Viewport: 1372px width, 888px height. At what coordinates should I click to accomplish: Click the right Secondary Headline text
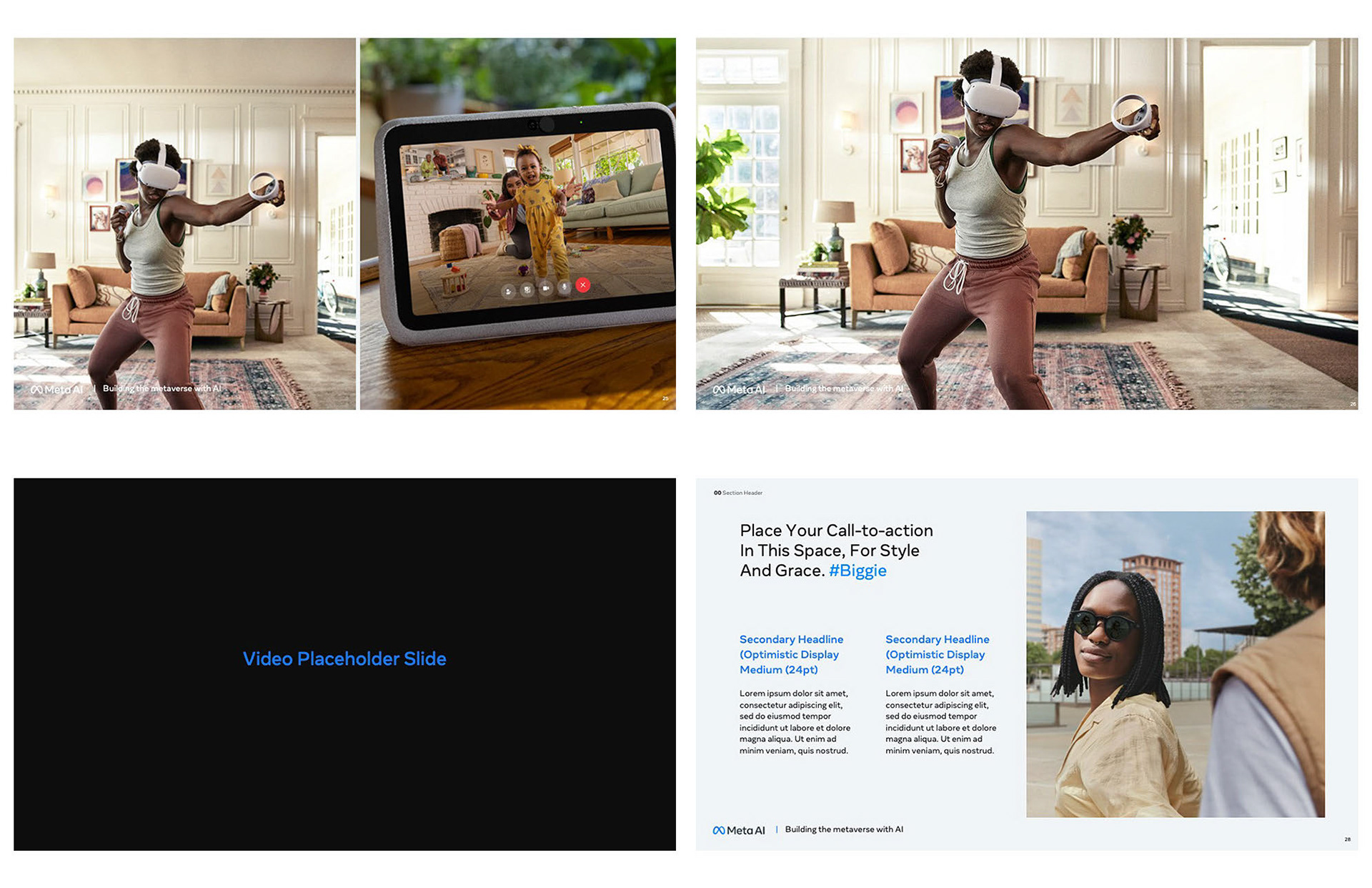pos(937,654)
